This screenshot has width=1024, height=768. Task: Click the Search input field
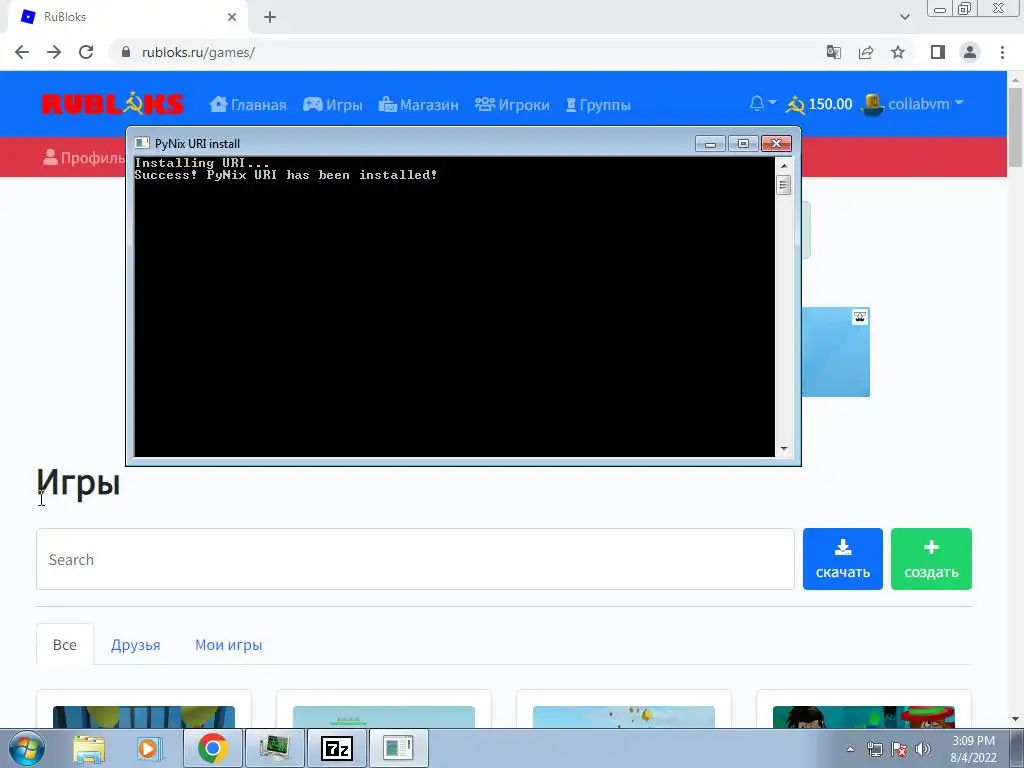click(415, 559)
